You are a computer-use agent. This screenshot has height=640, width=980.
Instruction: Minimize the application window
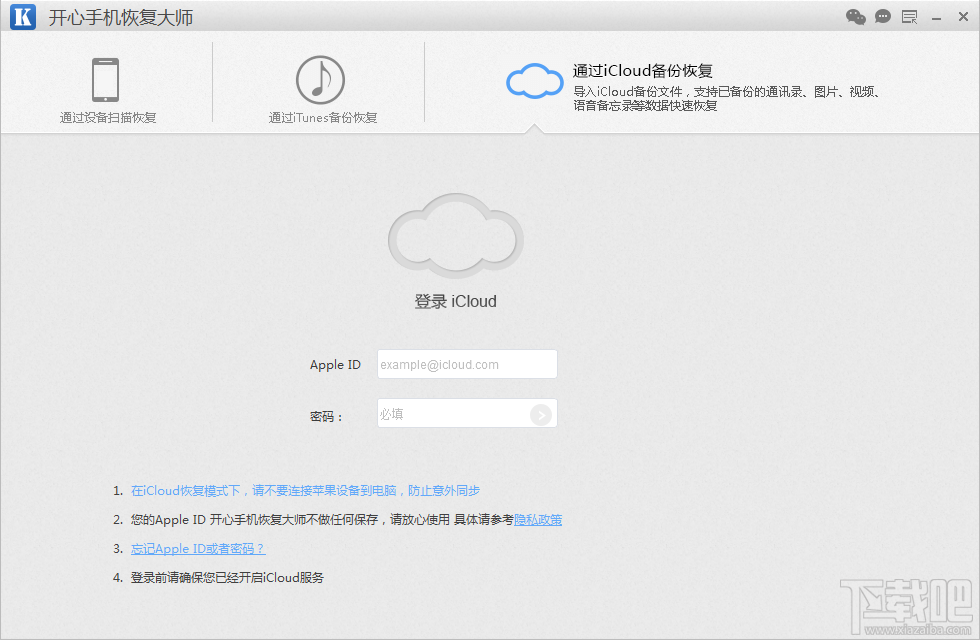coord(935,16)
